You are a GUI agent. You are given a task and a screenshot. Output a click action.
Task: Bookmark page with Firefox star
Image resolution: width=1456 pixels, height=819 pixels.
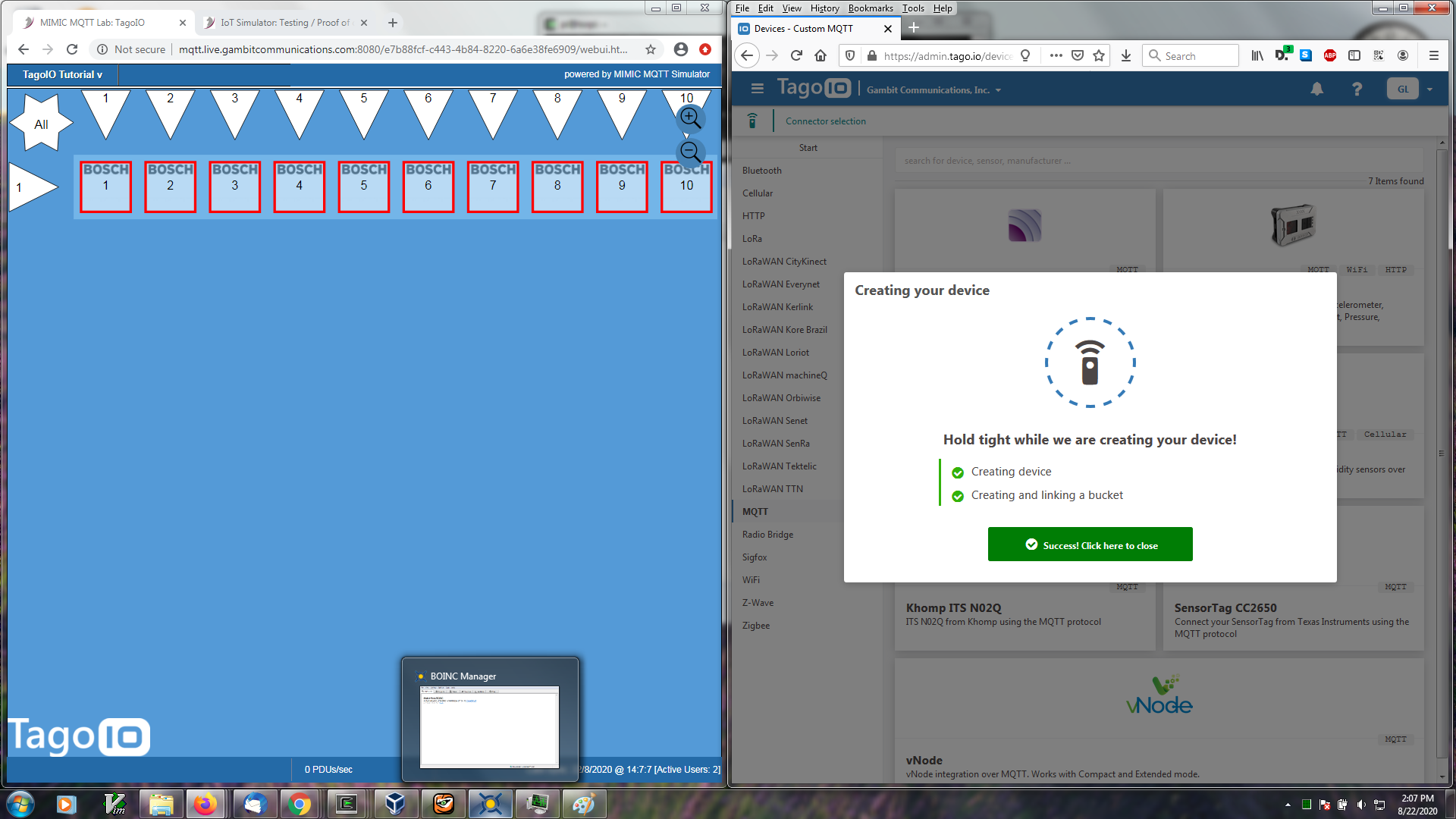(1099, 55)
